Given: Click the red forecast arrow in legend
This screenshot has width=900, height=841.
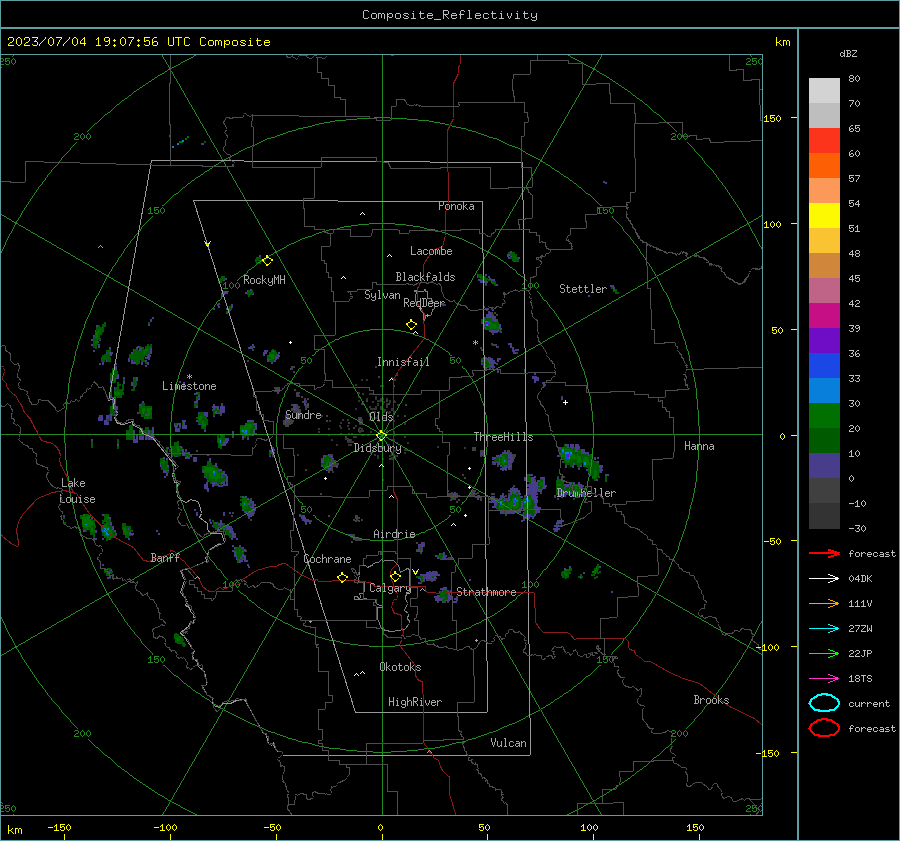Looking at the screenshot, I should [x=824, y=553].
